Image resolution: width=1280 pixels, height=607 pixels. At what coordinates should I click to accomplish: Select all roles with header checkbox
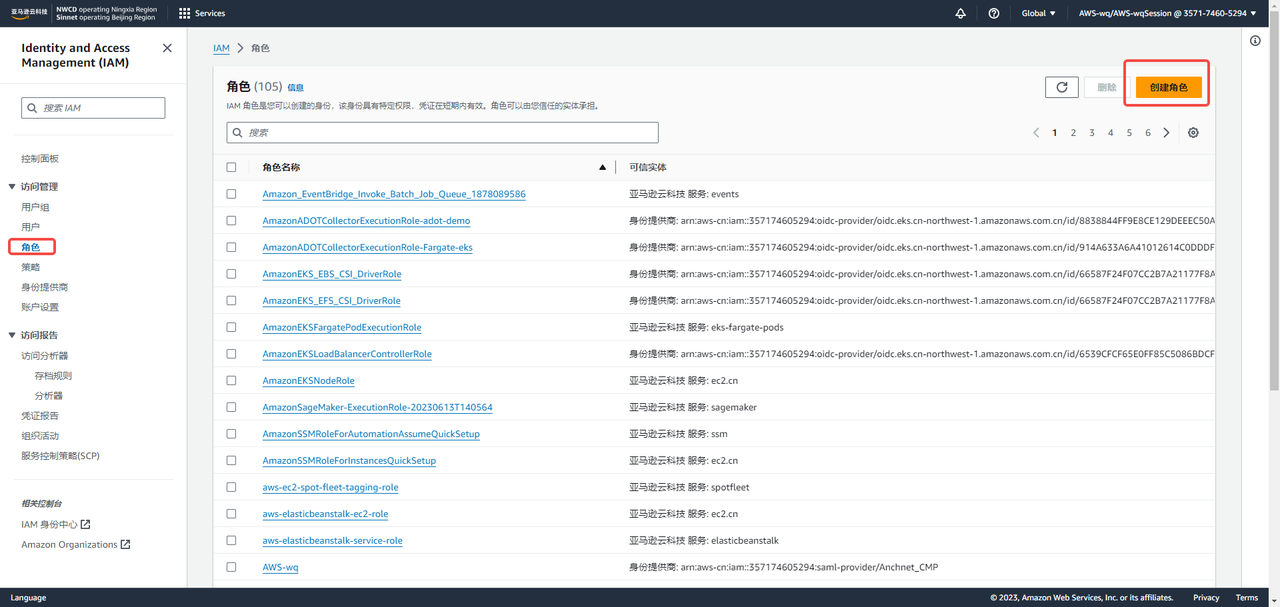pos(232,167)
